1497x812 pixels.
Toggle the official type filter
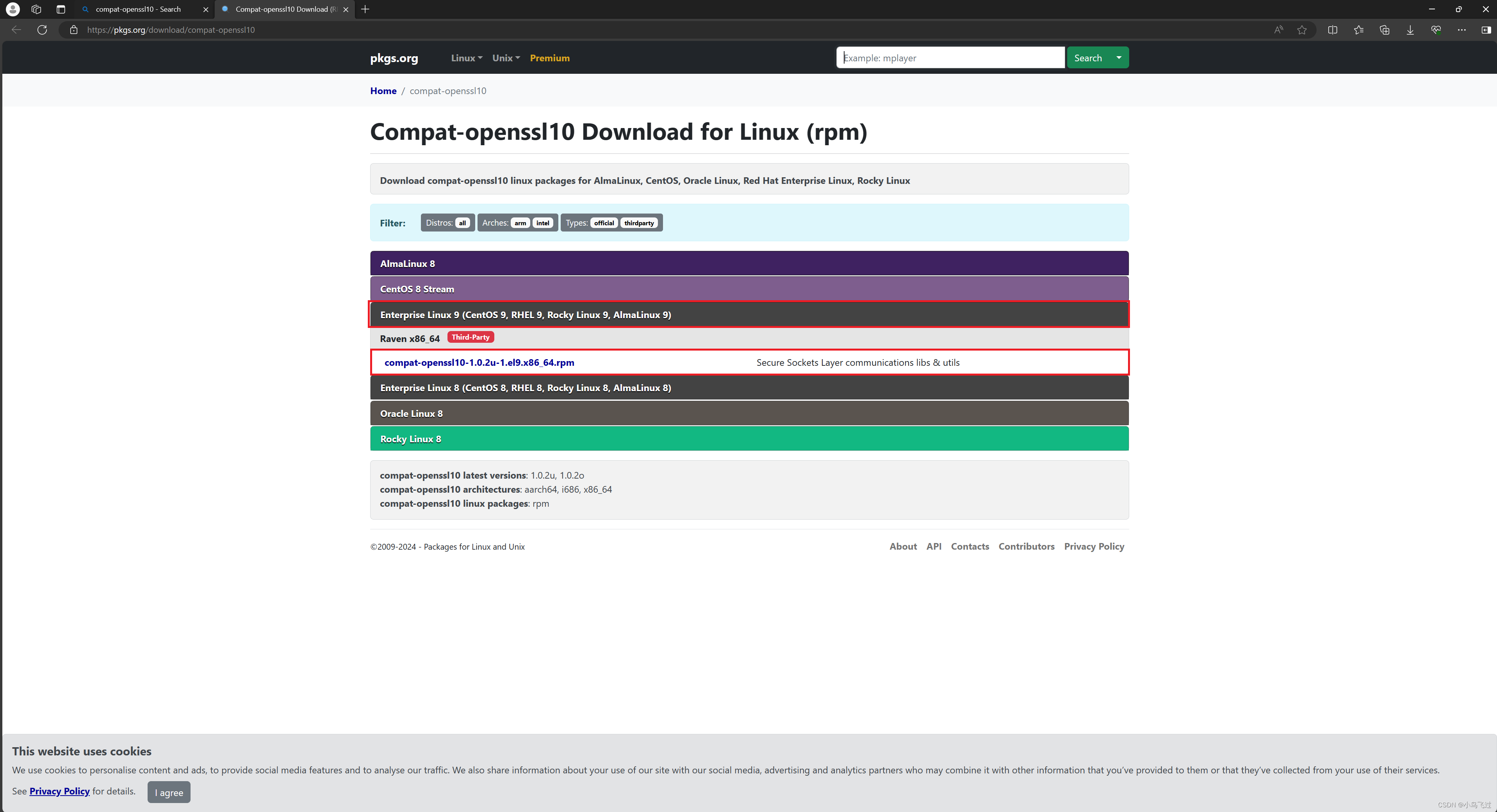(604, 223)
